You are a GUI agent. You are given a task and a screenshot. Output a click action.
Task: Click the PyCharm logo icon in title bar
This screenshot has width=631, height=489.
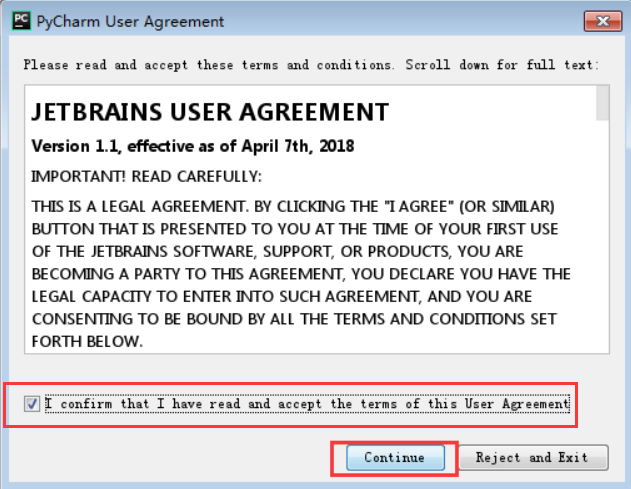(x=21, y=21)
